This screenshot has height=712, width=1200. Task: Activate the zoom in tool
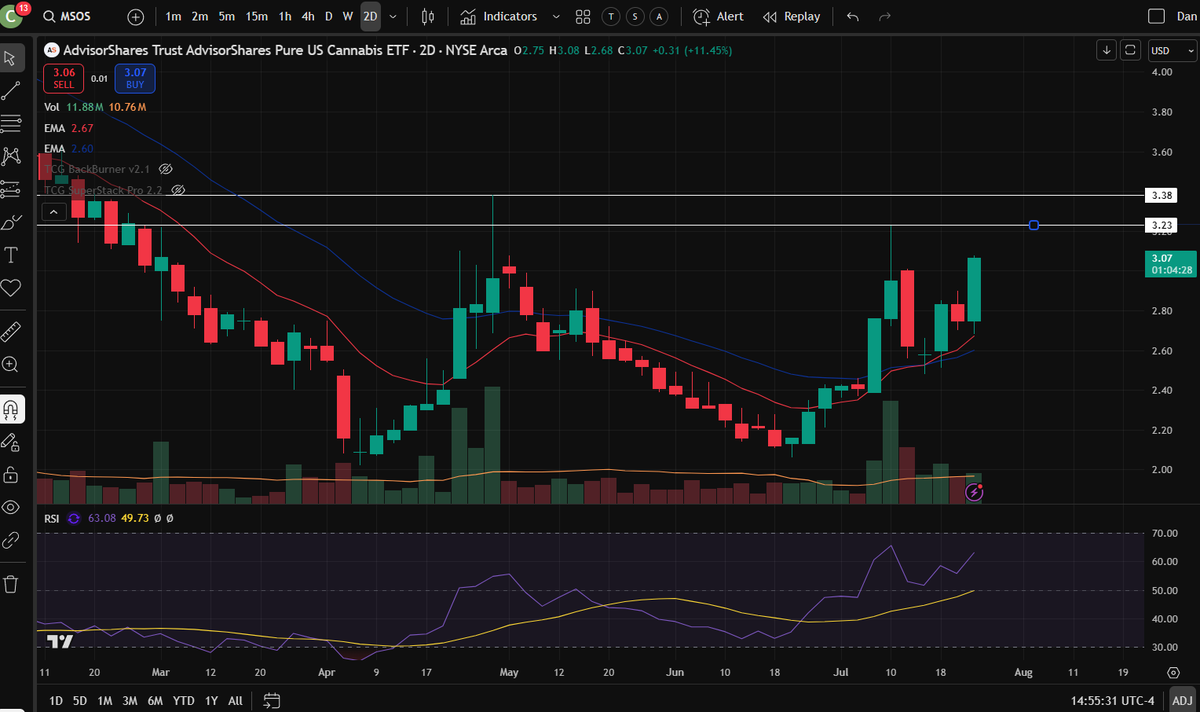(12, 365)
